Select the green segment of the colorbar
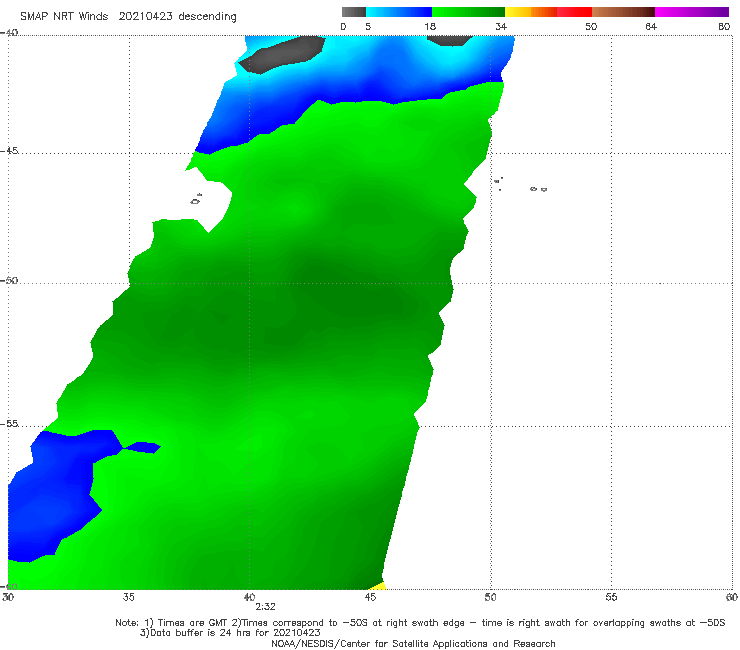The height and width of the screenshot is (650, 740). [468, 12]
